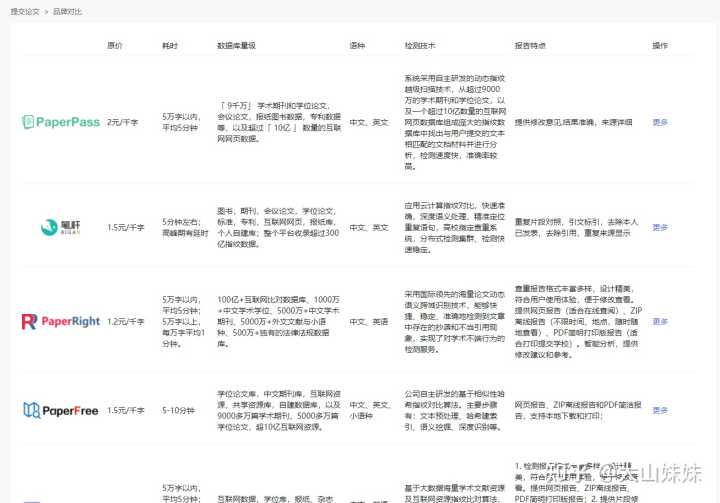Select the 1.5元/千字 price of PaperFree
The height and width of the screenshot is (503, 720).
click(126, 410)
